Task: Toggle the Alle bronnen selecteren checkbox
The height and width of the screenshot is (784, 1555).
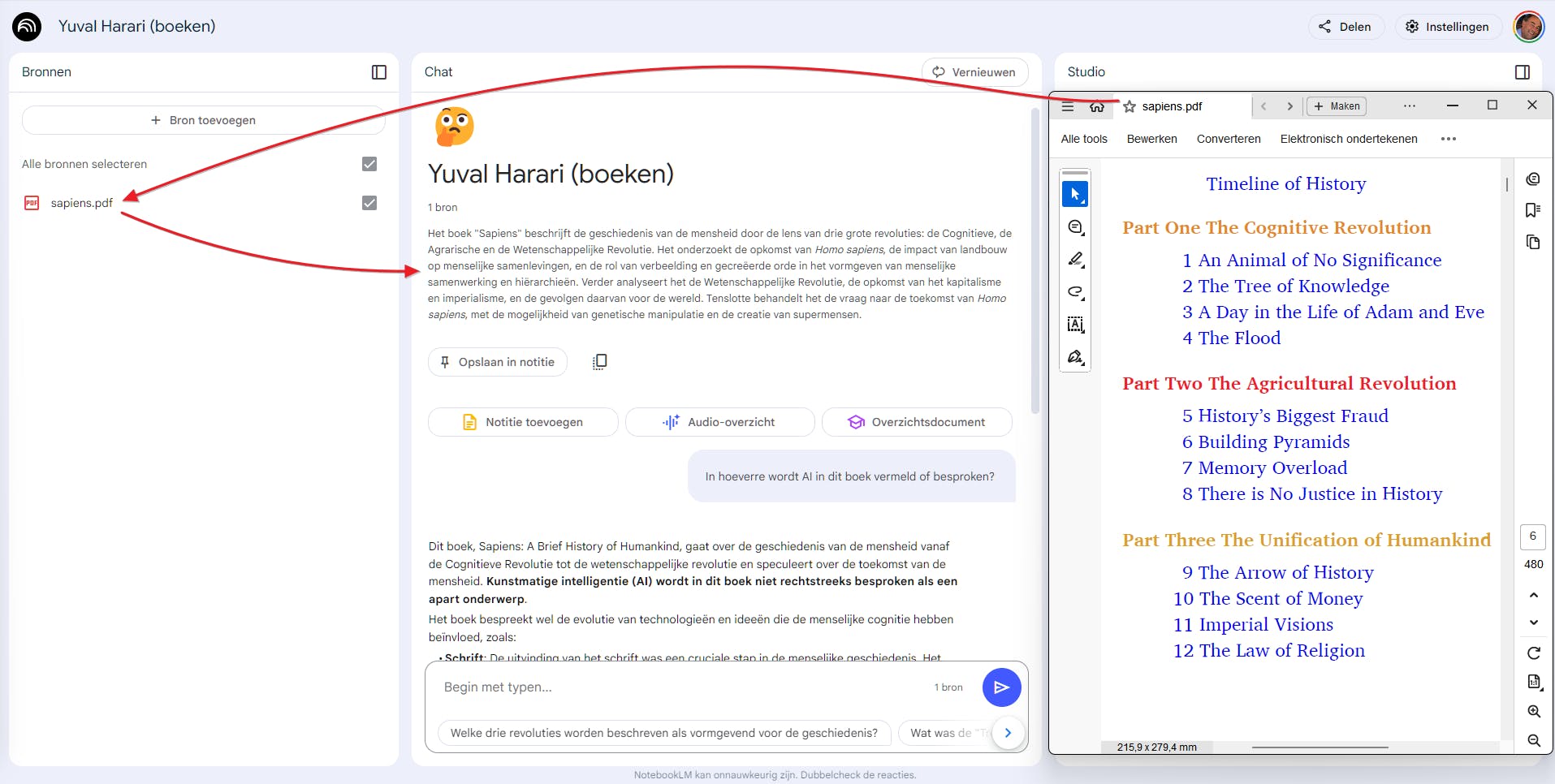Action: (x=369, y=164)
